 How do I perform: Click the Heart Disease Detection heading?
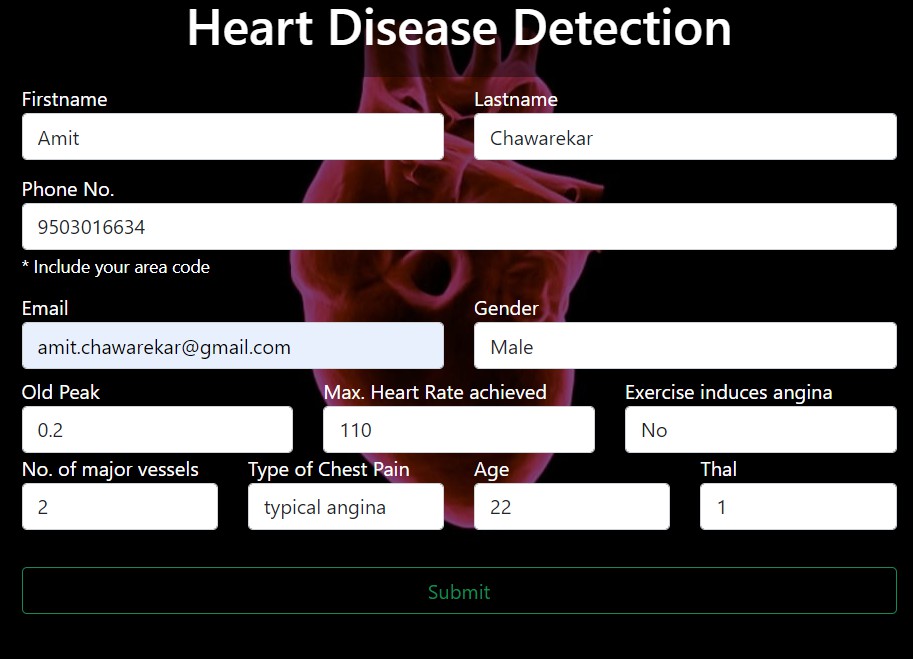point(459,27)
